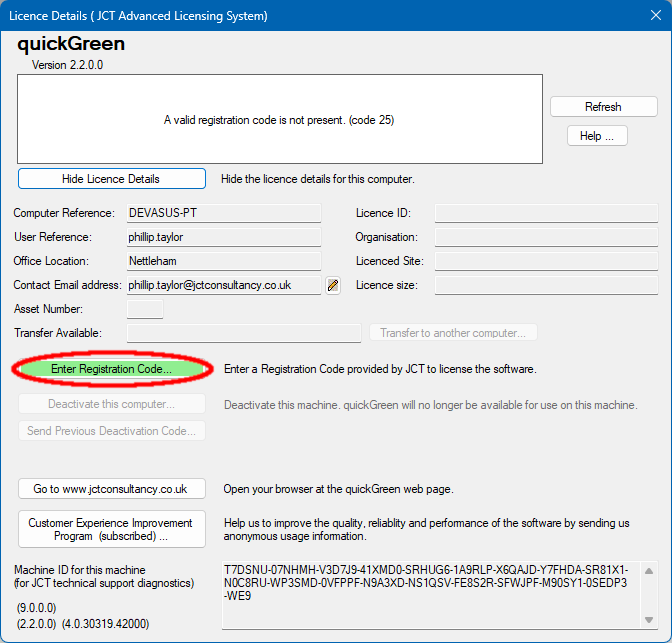Image resolution: width=672 pixels, height=643 pixels.
Task: Click the 'Deactivate this machine' description text
Action: tap(431, 405)
